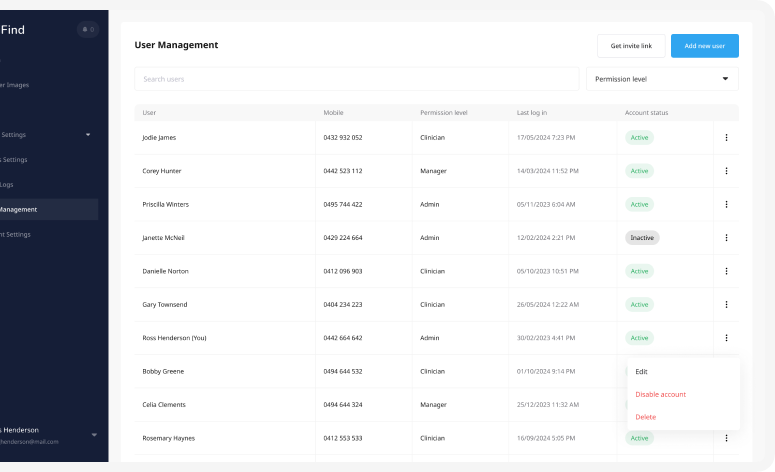The height and width of the screenshot is (472, 775).
Task: Click the Inactive status badge for Janette McNeil
Action: click(x=642, y=238)
